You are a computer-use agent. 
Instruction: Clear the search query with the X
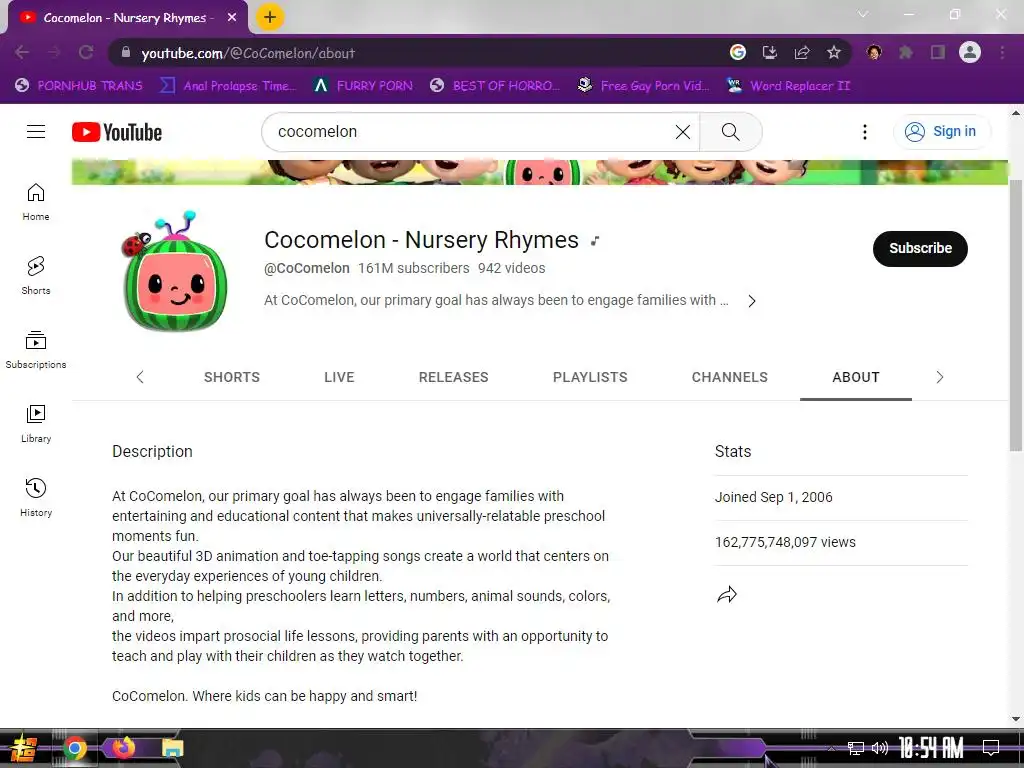[682, 132]
